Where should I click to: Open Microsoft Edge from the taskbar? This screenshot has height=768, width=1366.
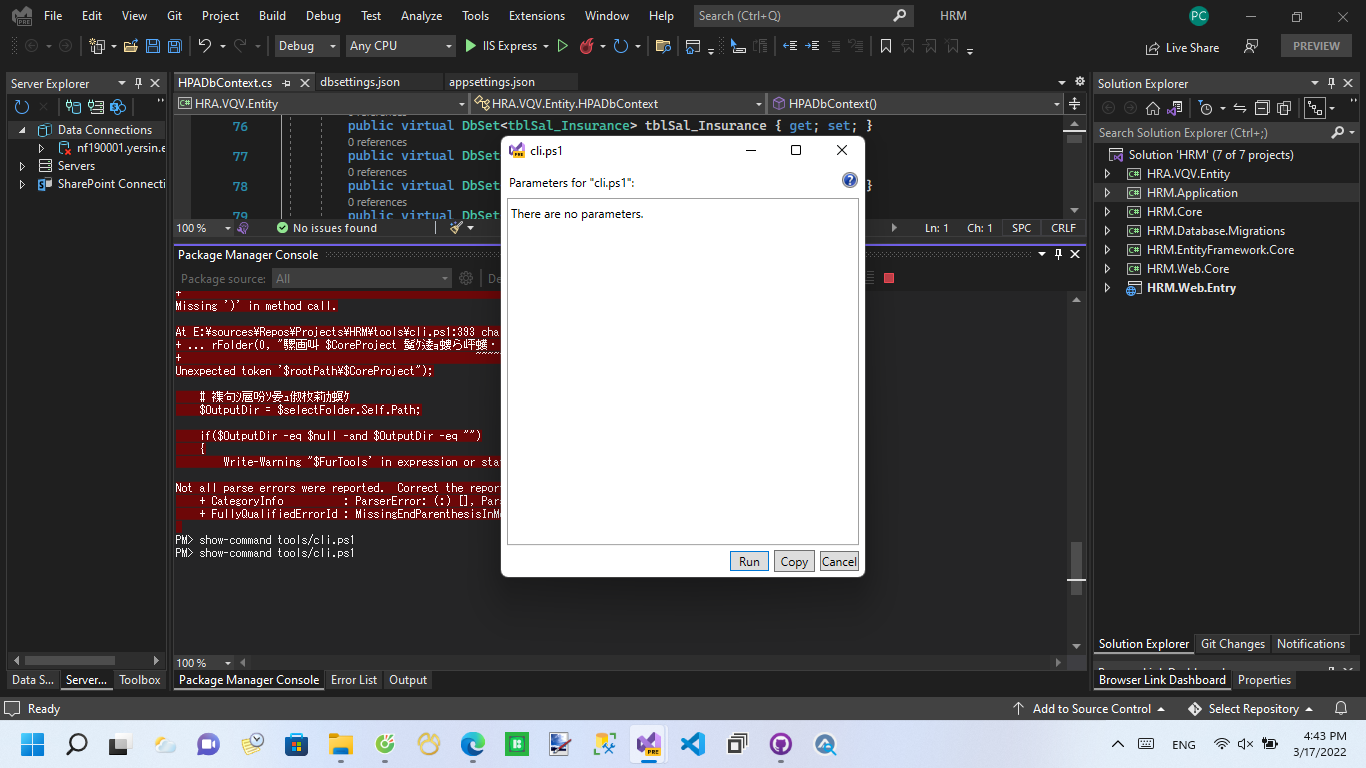pyautogui.click(x=472, y=744)
